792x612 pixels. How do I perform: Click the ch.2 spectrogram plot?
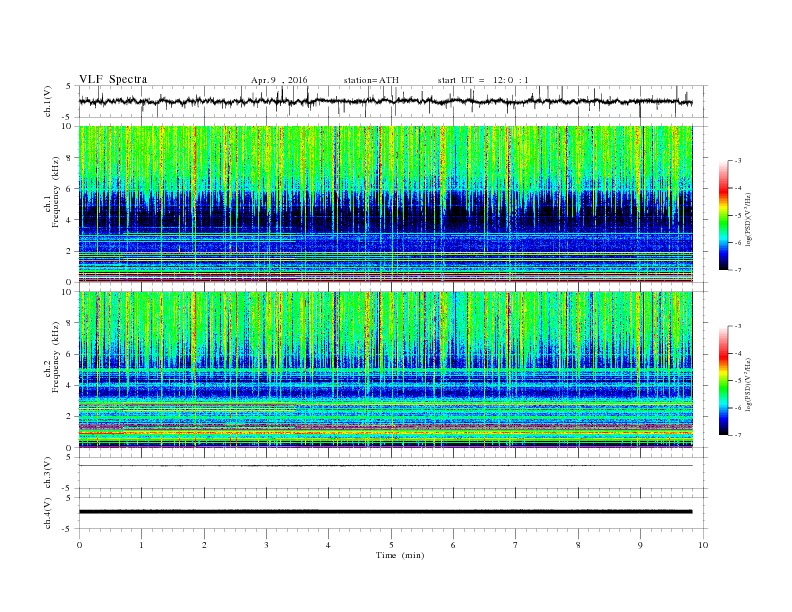coord(385,369)
